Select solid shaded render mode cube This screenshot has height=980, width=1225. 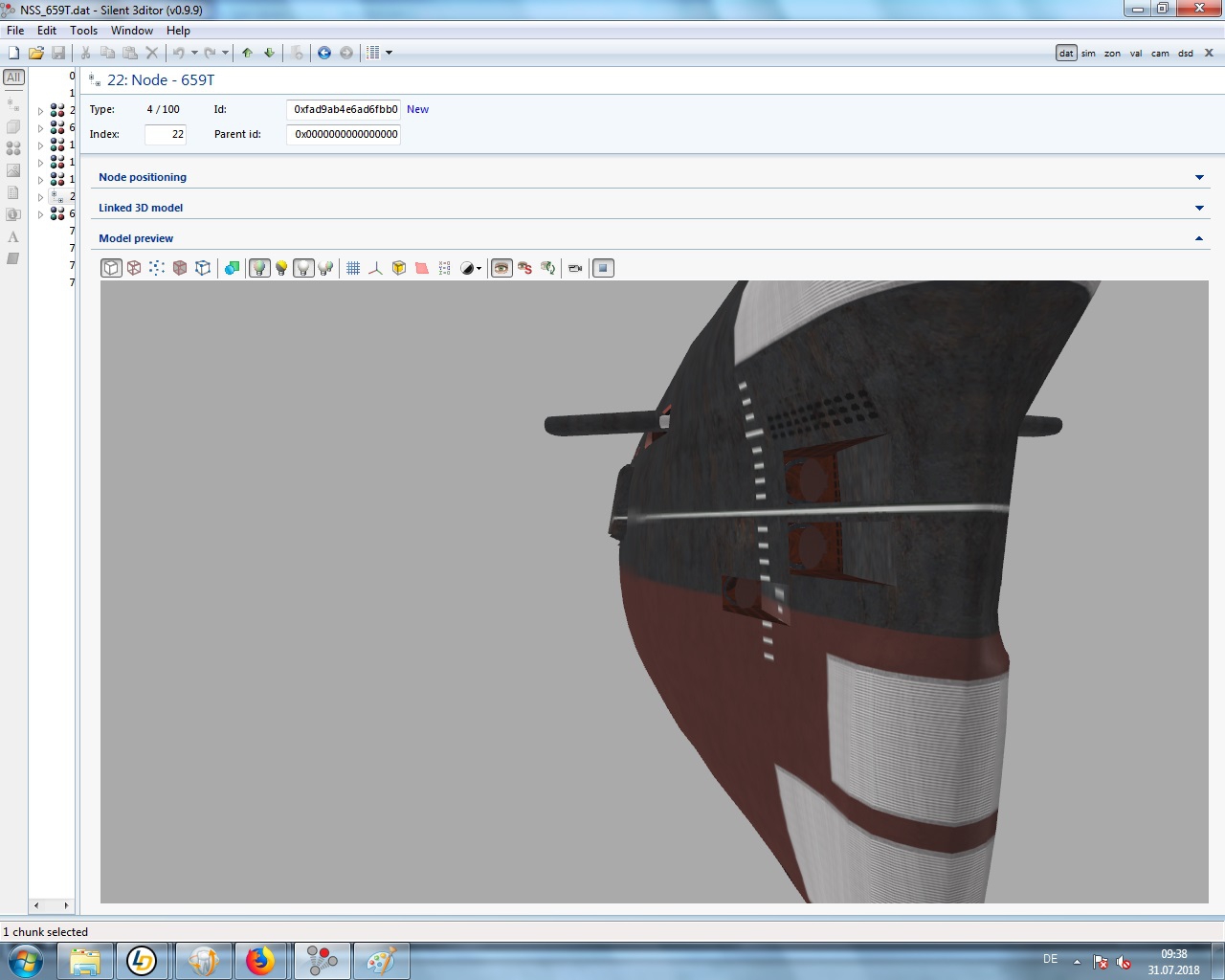coord(111,268)
